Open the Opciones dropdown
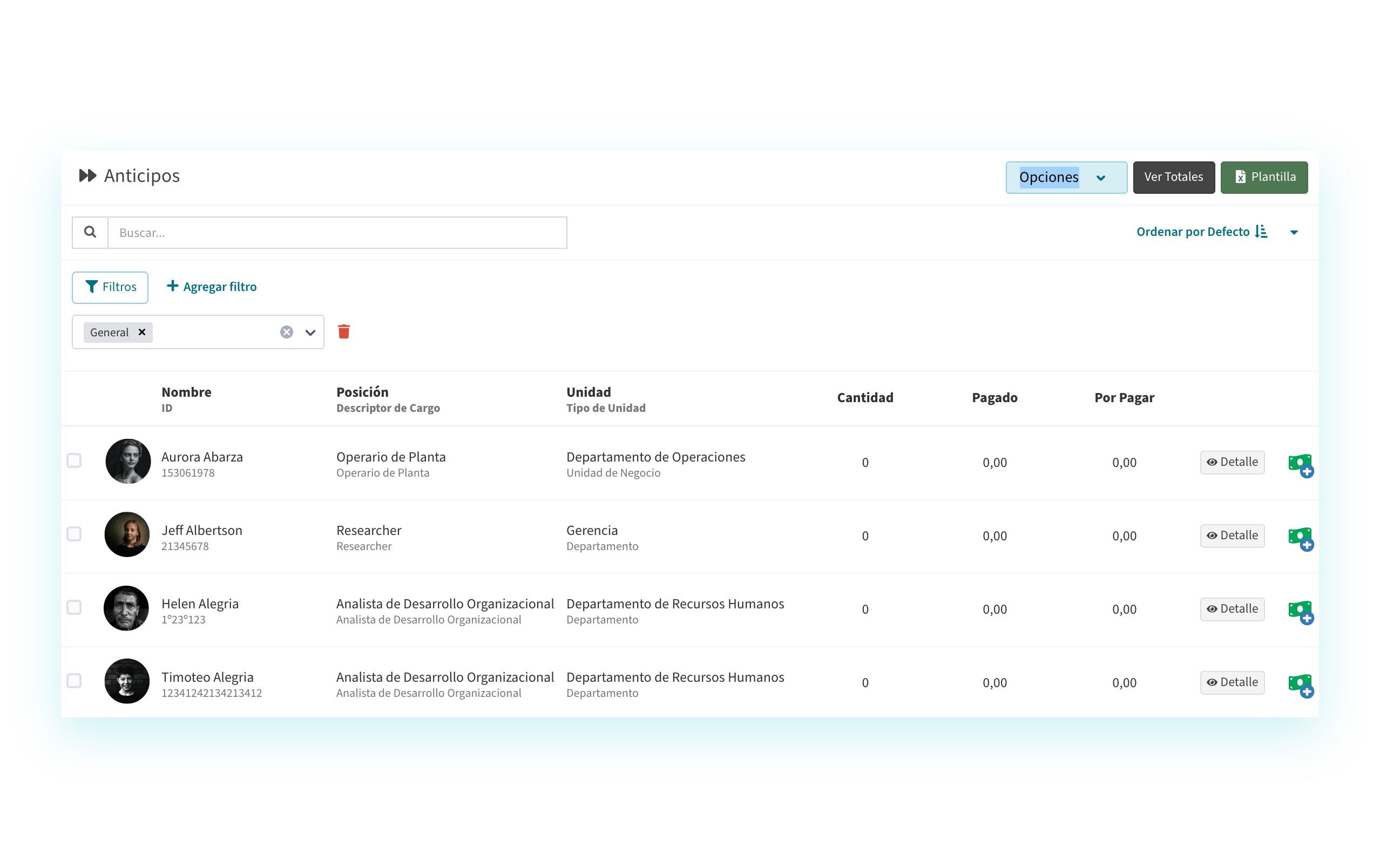The width and height of the screenshot is (1380, 868). point(1066,178)
